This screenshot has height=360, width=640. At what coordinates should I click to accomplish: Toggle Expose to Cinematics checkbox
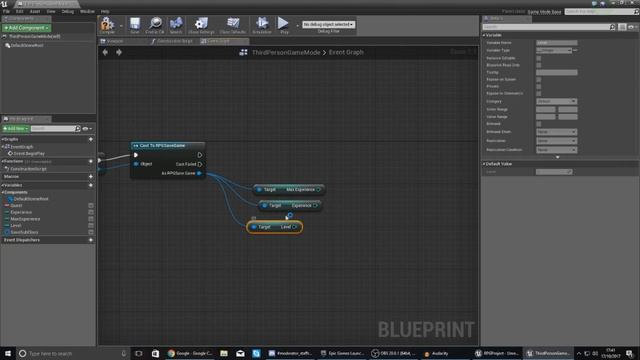[x=539, y=93]
